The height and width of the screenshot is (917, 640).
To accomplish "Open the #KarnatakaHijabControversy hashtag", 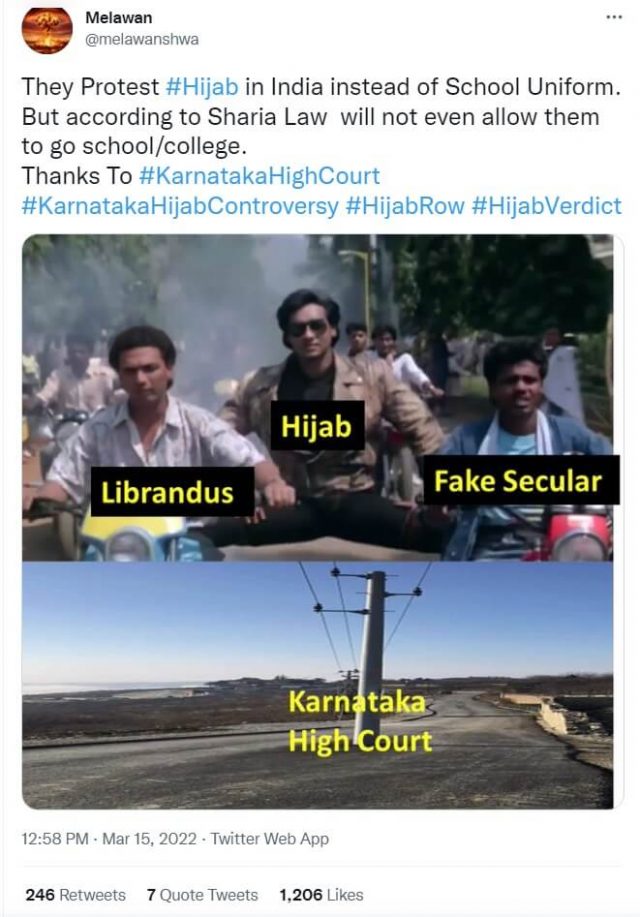I will pyautogui.click(x=180, y=206).
